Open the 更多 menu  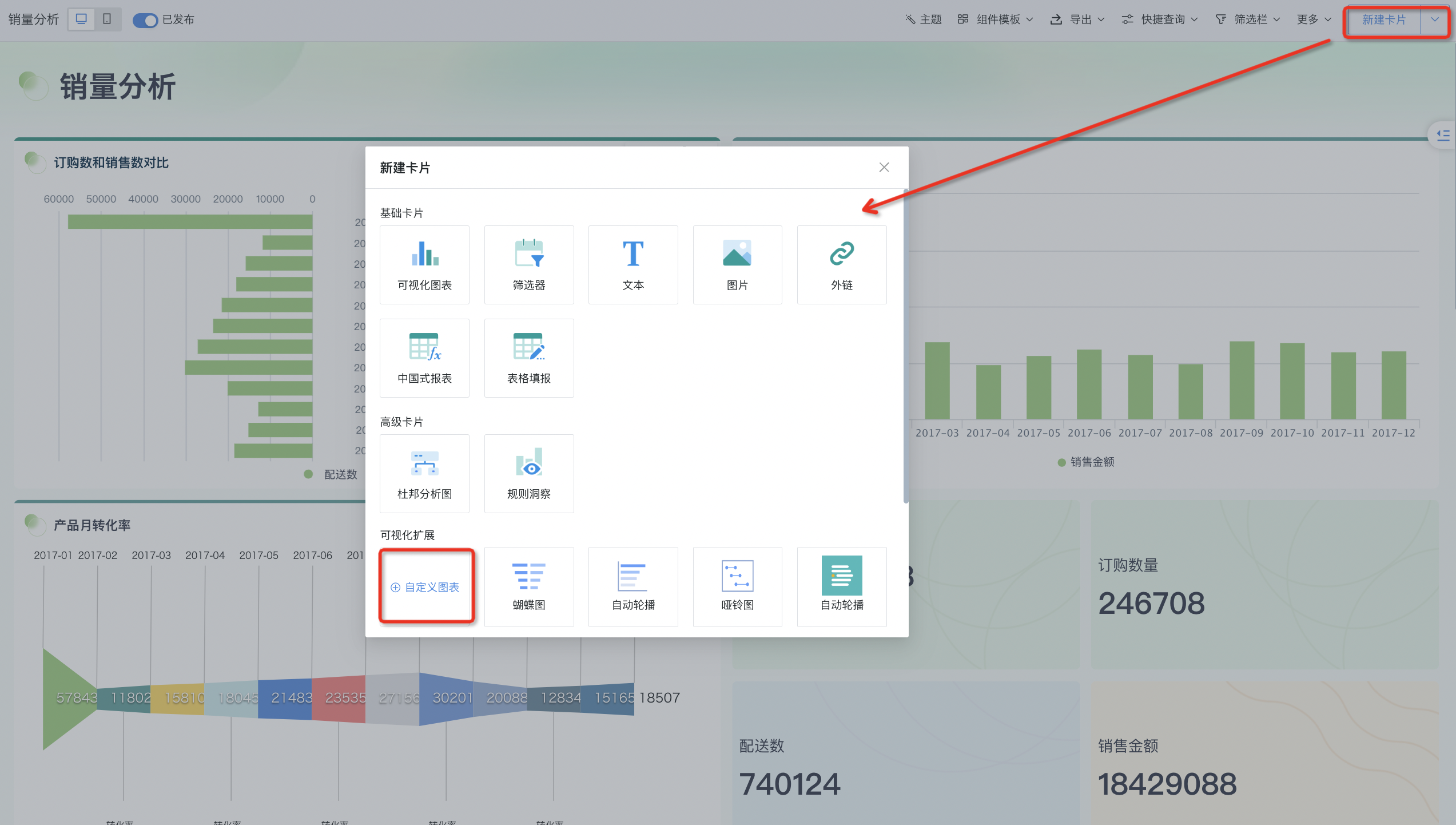pos(1314,19)
